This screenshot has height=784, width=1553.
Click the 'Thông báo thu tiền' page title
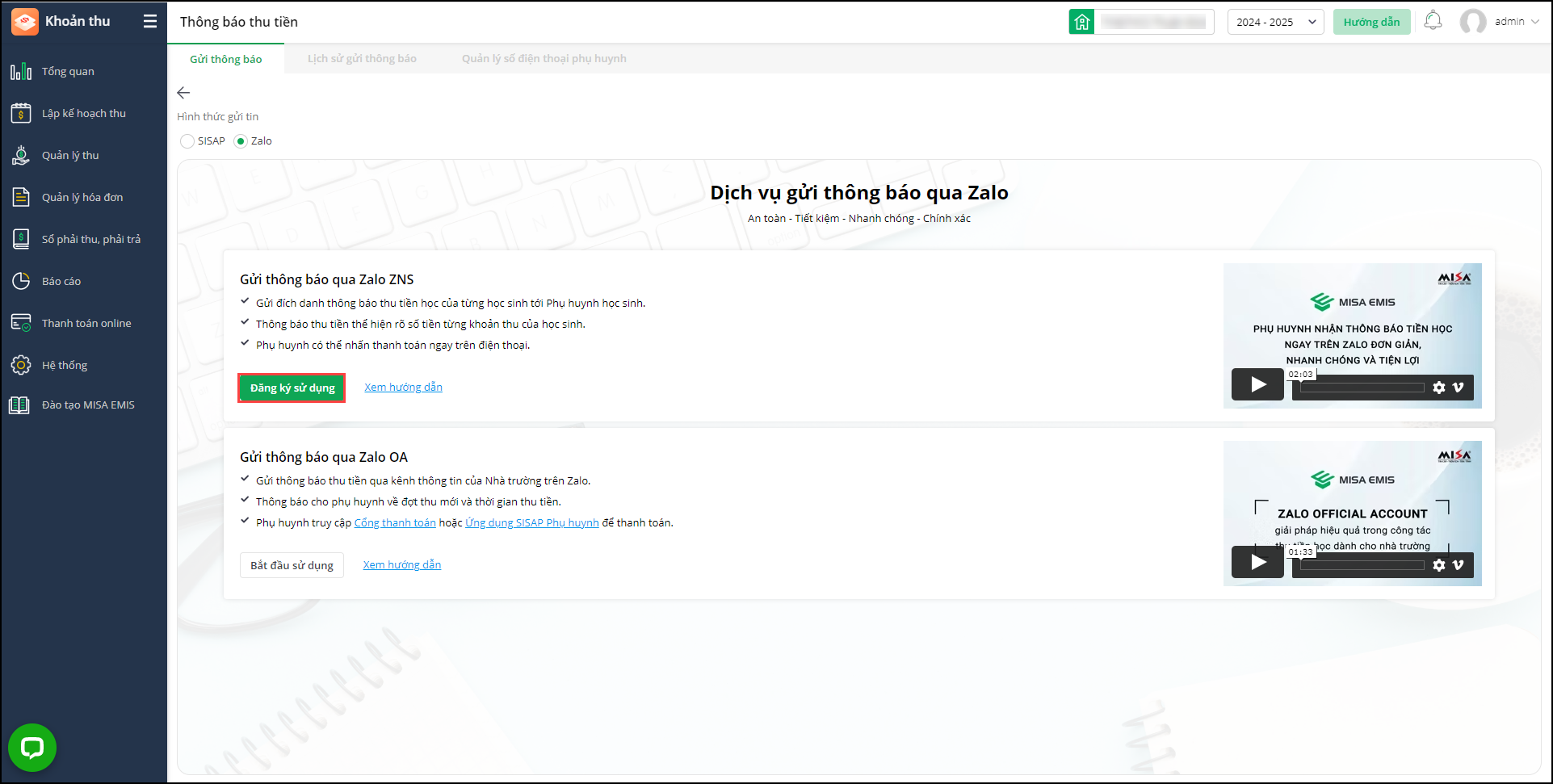click(239, 22)
